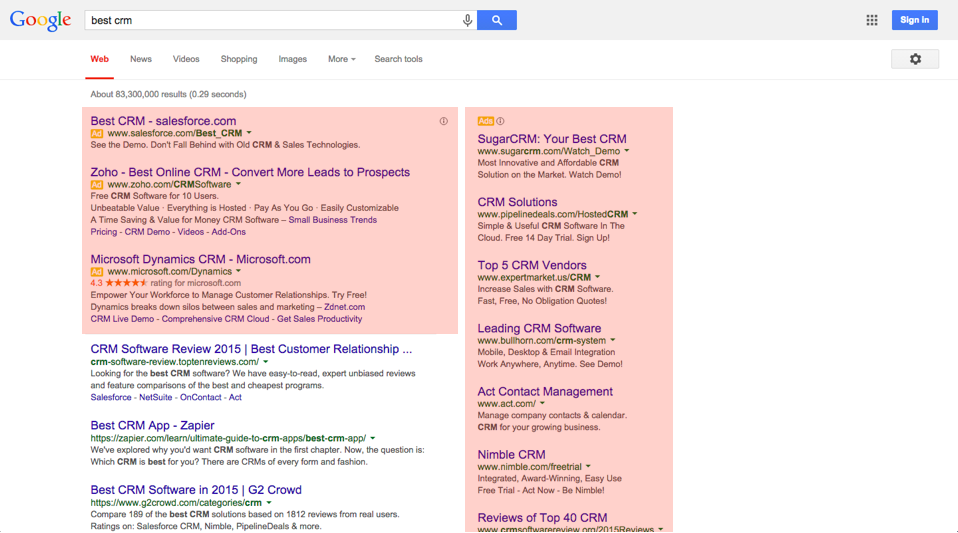Open 'Best CRM Software in 2015 | G2 Crowd'
The width and height of the screenshot is (958, 533).
pyautogui.click(x=196, y=490)
